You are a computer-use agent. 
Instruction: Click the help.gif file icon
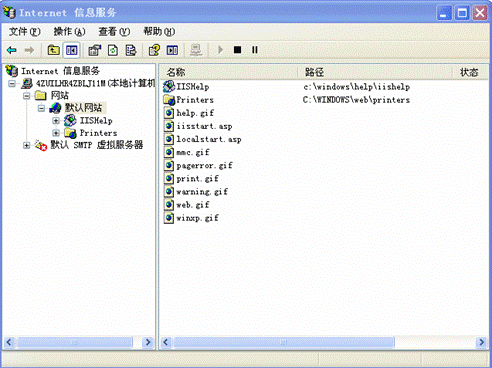pos(169,113)
